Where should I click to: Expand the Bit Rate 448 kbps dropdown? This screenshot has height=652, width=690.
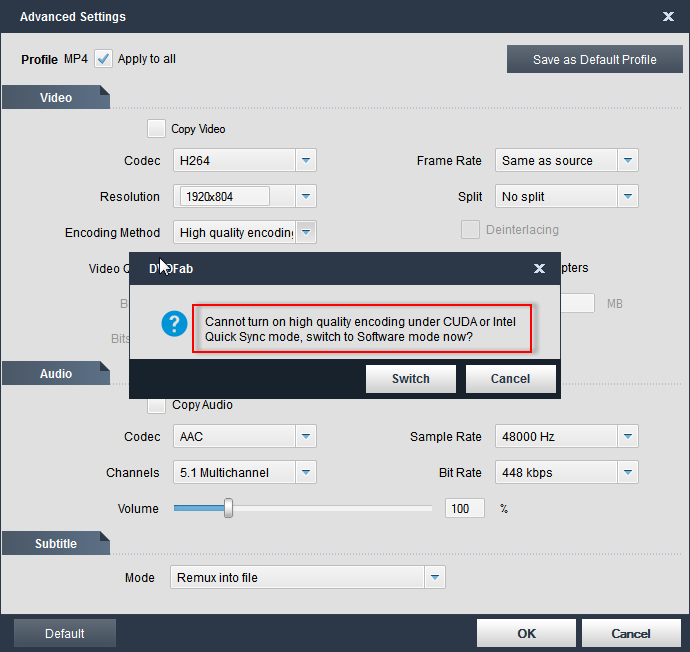pos(627,472)
